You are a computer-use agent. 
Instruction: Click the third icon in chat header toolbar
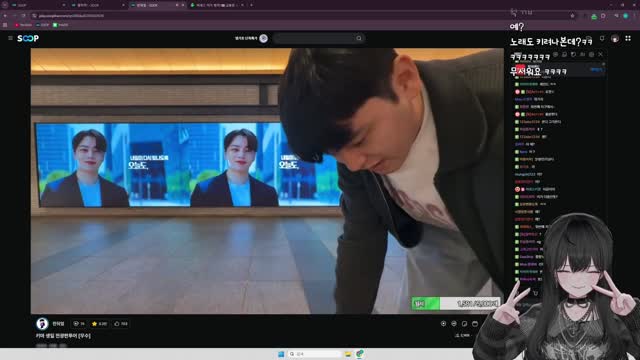click(x=573, y=54)
